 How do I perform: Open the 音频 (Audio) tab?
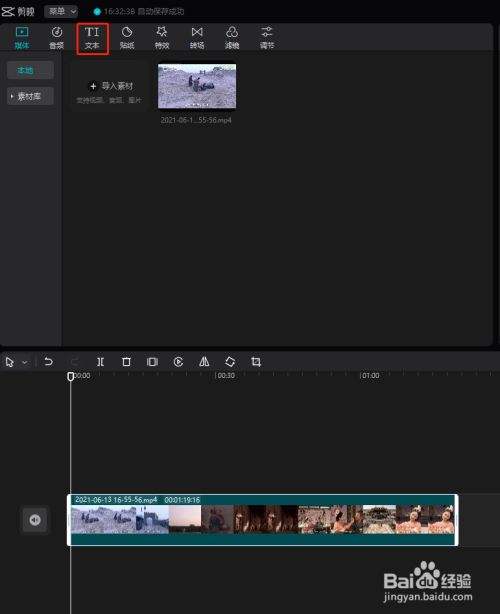coord(57,38)
